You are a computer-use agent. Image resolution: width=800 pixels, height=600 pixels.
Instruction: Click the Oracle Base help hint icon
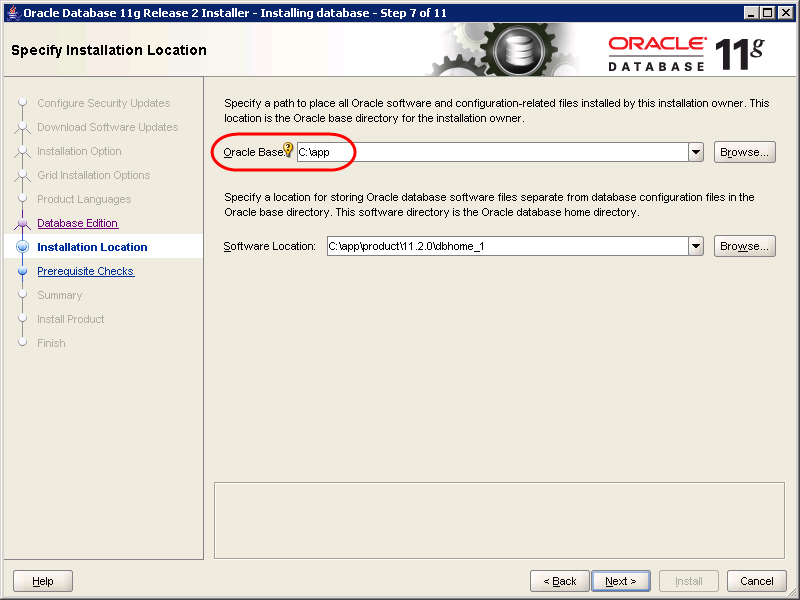tap(288, 149)
